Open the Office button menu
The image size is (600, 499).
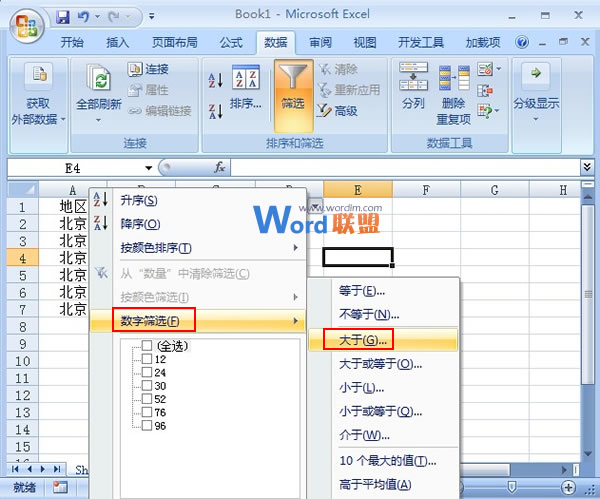tap(27, 26)
